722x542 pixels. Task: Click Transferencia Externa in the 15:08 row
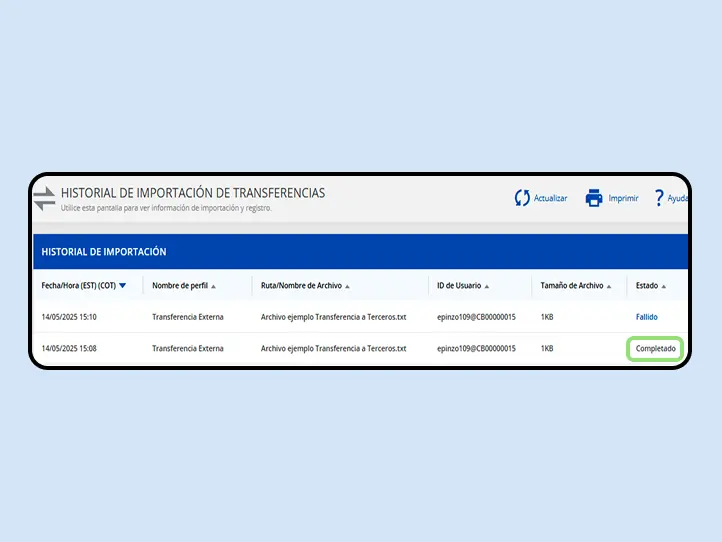pos(188,349)
